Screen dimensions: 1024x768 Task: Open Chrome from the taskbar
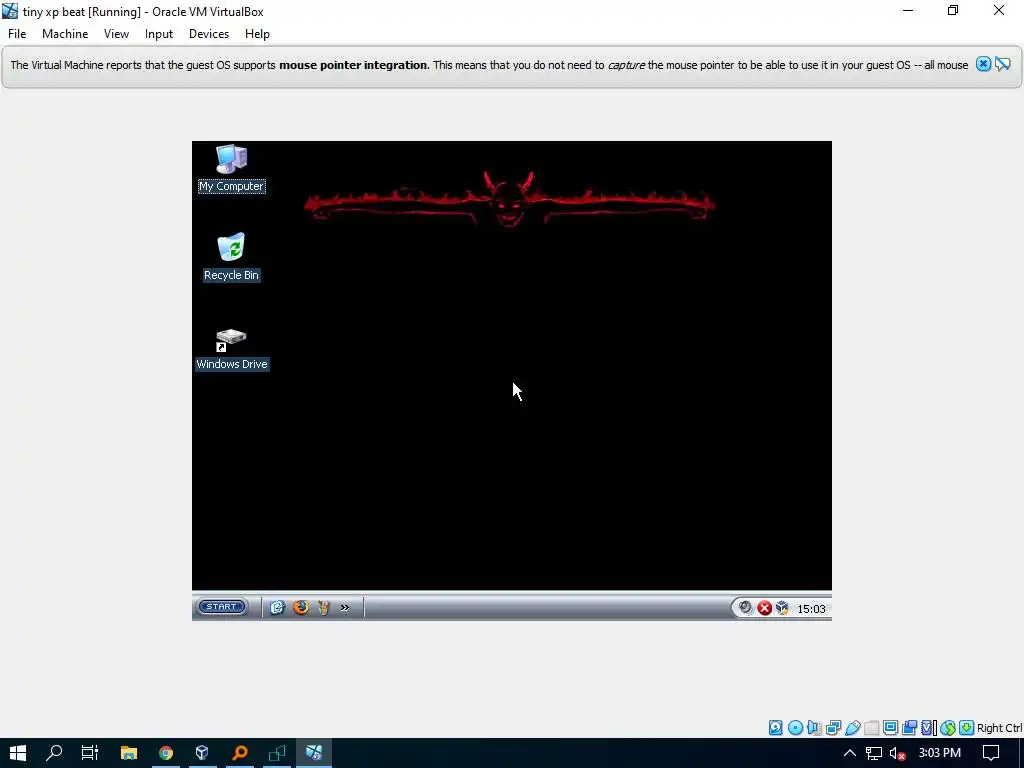166,753
